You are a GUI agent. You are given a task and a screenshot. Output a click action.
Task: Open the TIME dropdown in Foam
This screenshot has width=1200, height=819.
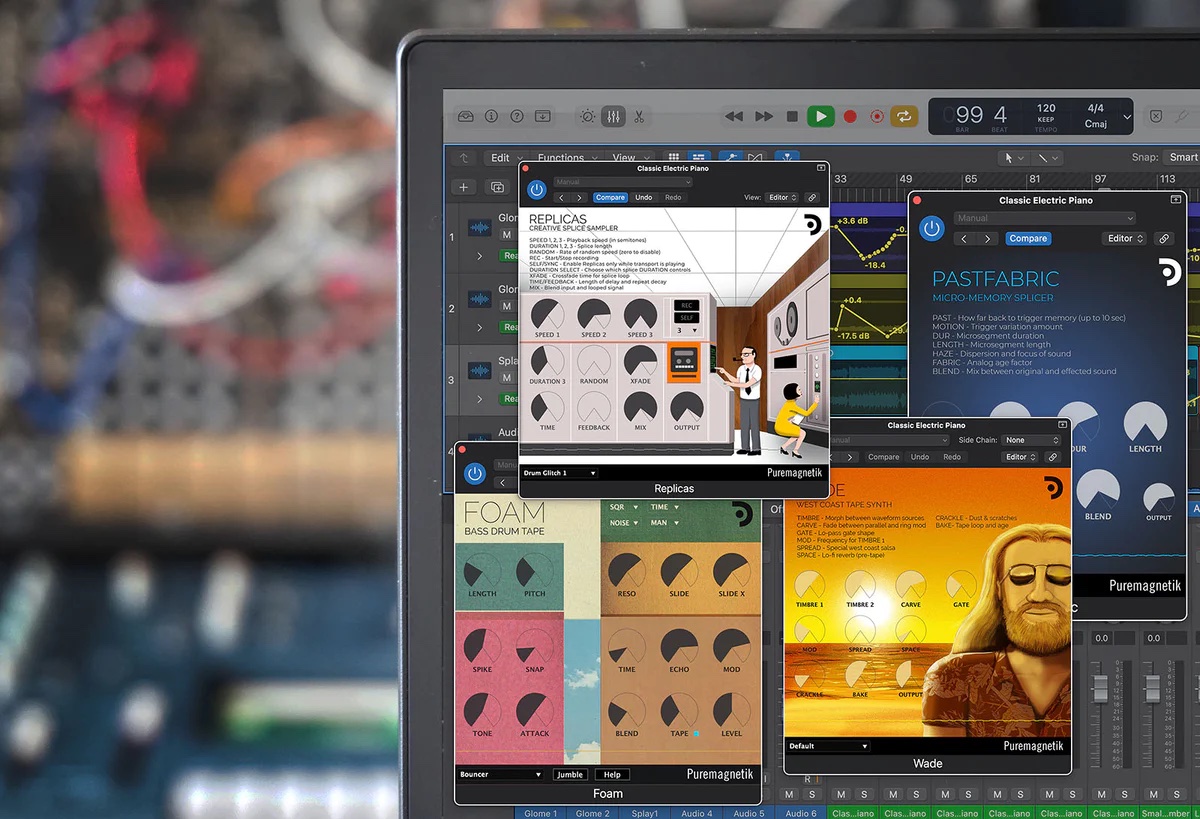[x=664, y=508]
